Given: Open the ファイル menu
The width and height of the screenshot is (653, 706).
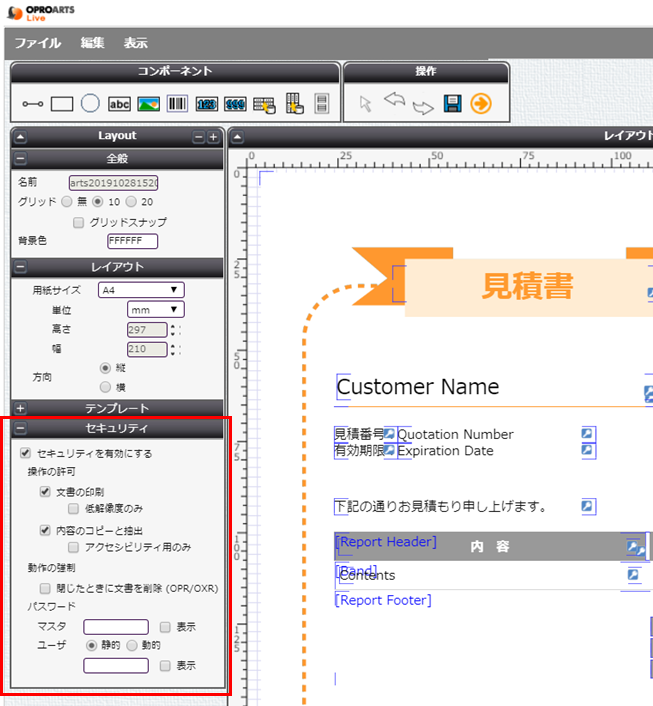Looking at the screenshot, I should pos(38,43).
